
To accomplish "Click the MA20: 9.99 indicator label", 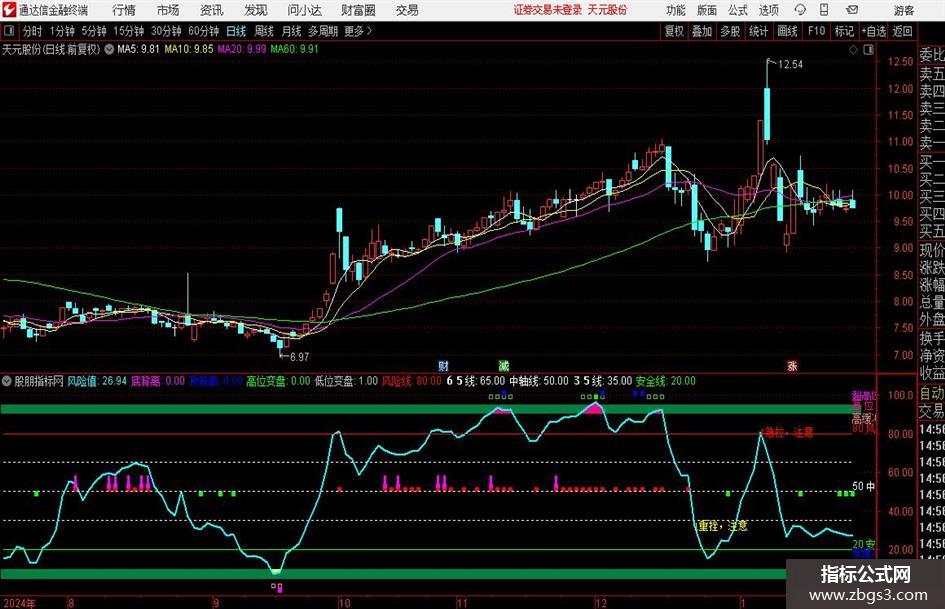I will 242,49.
